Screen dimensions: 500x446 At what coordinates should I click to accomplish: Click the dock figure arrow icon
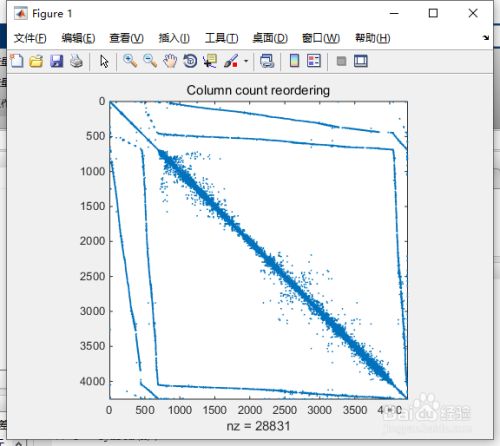point(486,38)
